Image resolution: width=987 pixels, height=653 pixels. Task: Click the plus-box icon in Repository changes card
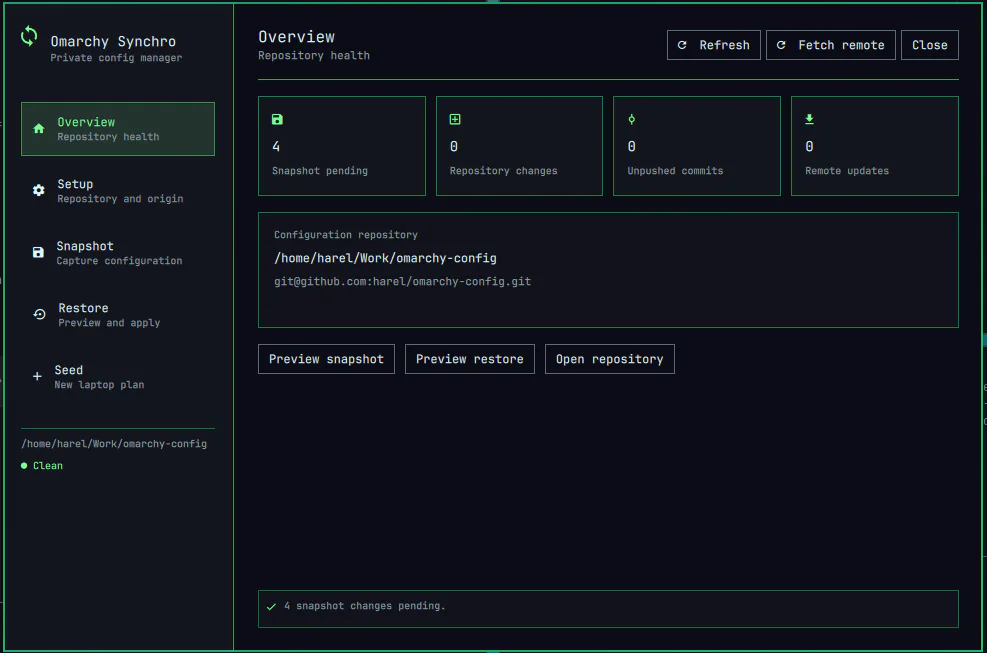tap(454, 119)
